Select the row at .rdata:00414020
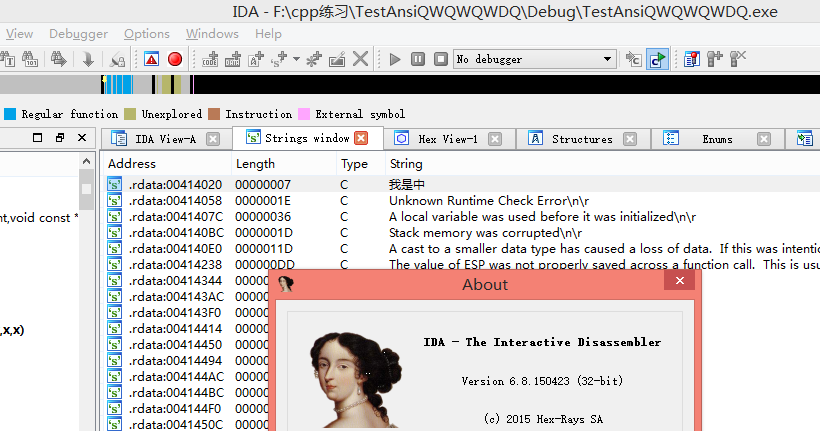820x431 pixels. click(462, 184)
